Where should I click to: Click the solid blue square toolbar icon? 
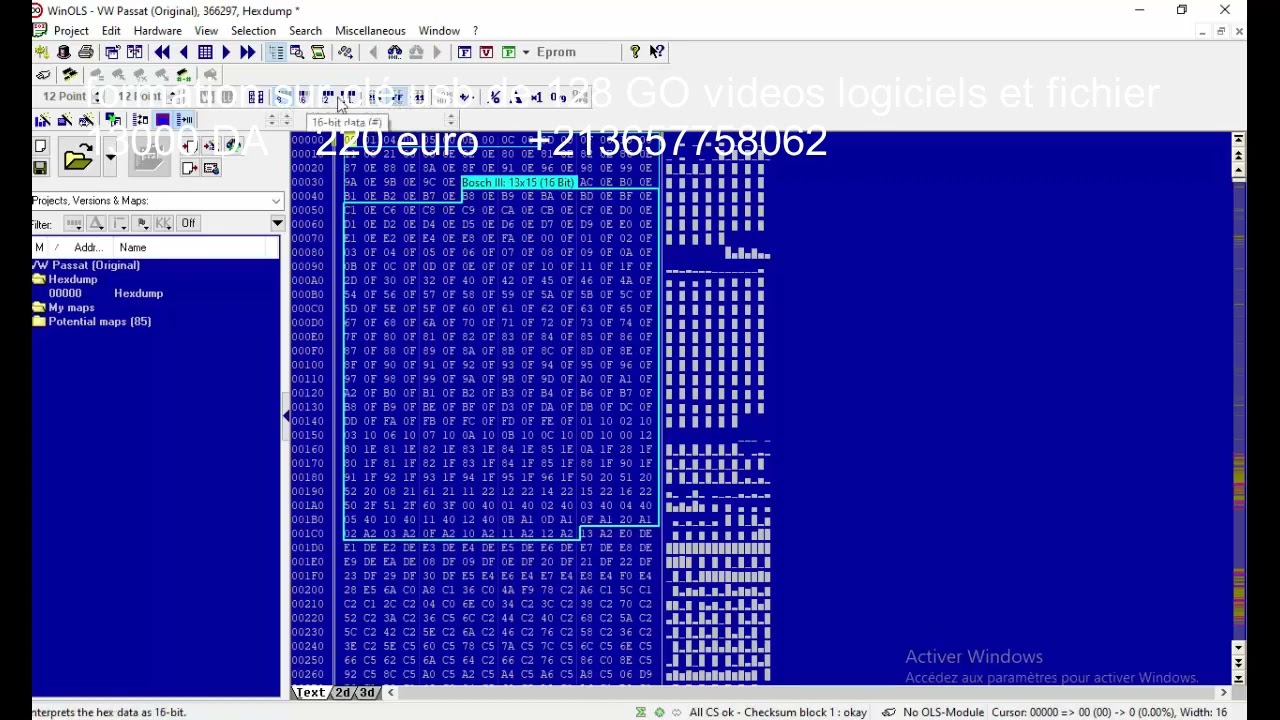coord(162,120)
